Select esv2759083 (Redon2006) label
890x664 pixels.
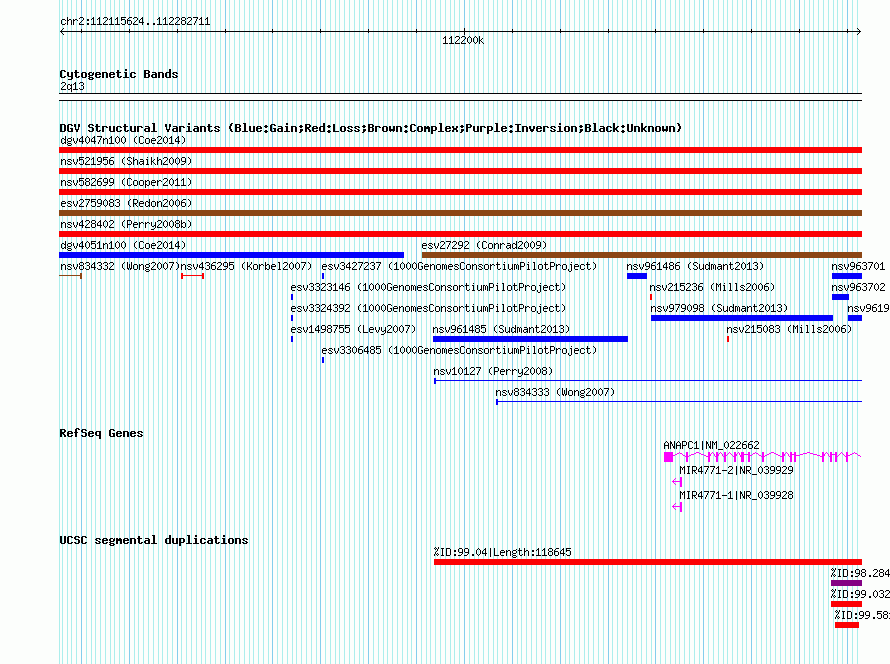pos(126,203)
